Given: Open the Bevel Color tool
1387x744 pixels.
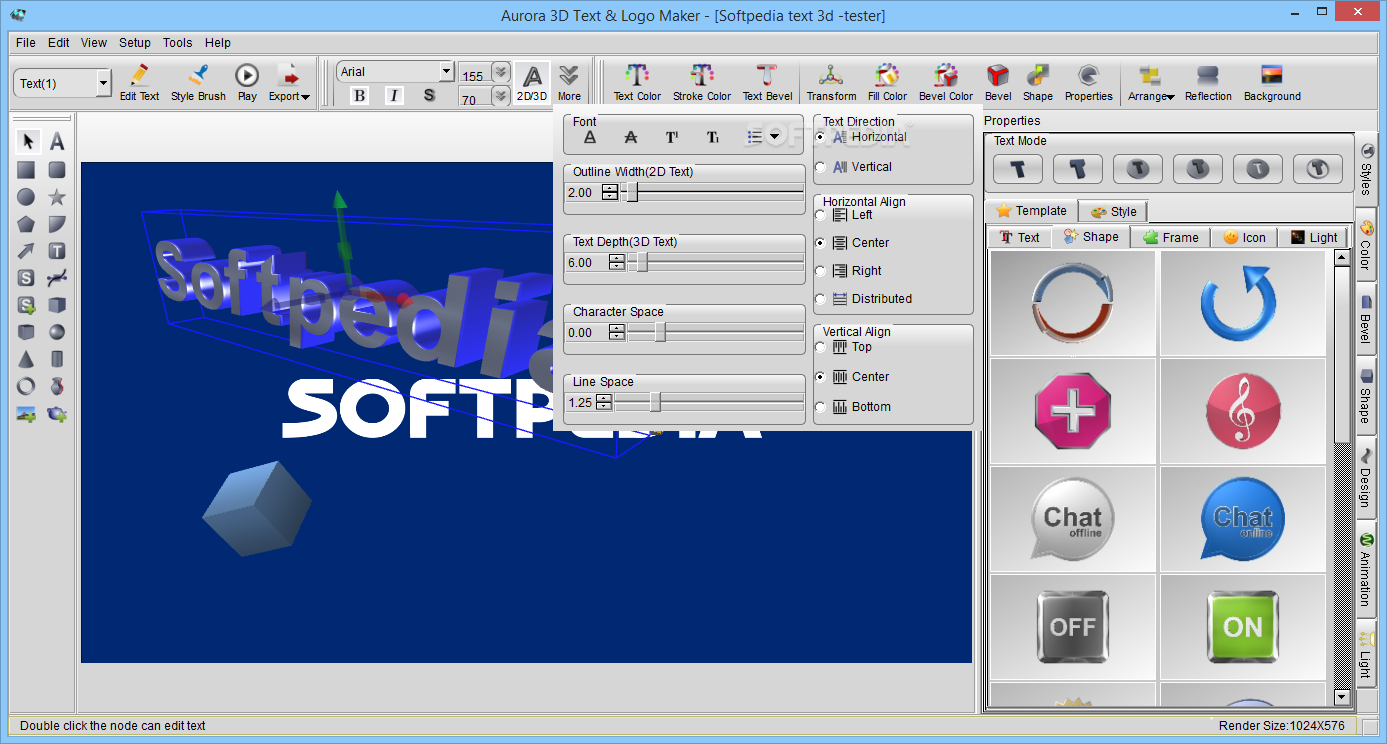Looking at the screenshot, I should point(946,82).
